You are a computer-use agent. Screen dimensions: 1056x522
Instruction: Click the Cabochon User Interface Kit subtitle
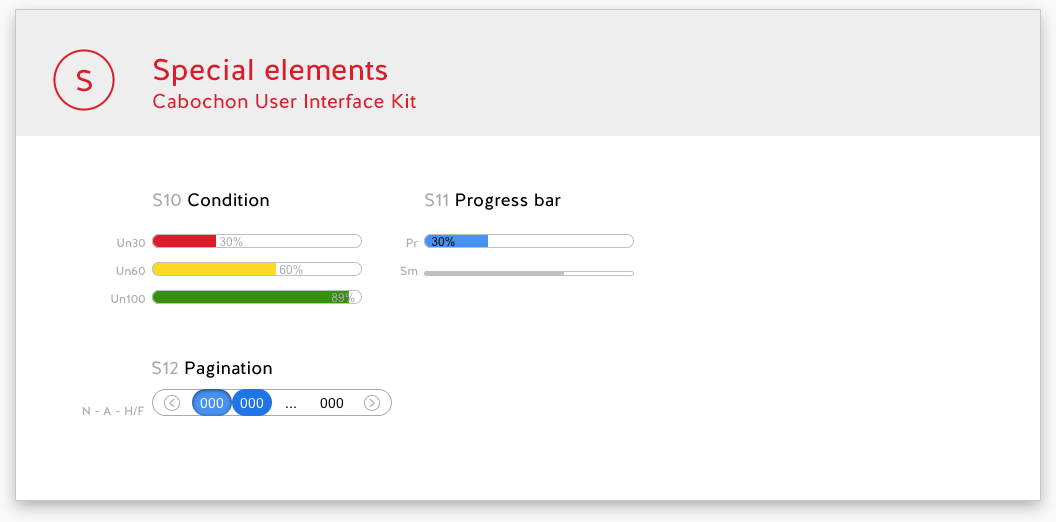pyautogui.click(x=284, y=102)
